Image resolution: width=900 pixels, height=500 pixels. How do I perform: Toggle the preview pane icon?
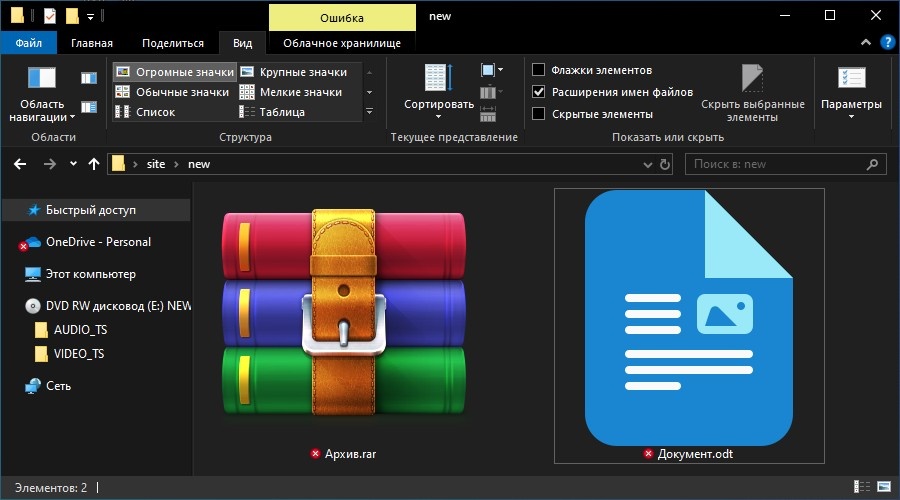click(88, 77)
